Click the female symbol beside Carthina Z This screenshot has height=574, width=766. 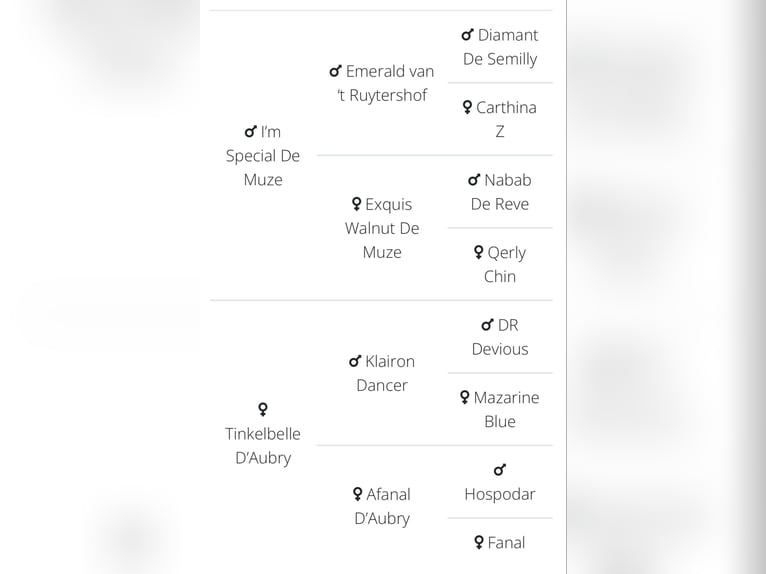point(467,107)
